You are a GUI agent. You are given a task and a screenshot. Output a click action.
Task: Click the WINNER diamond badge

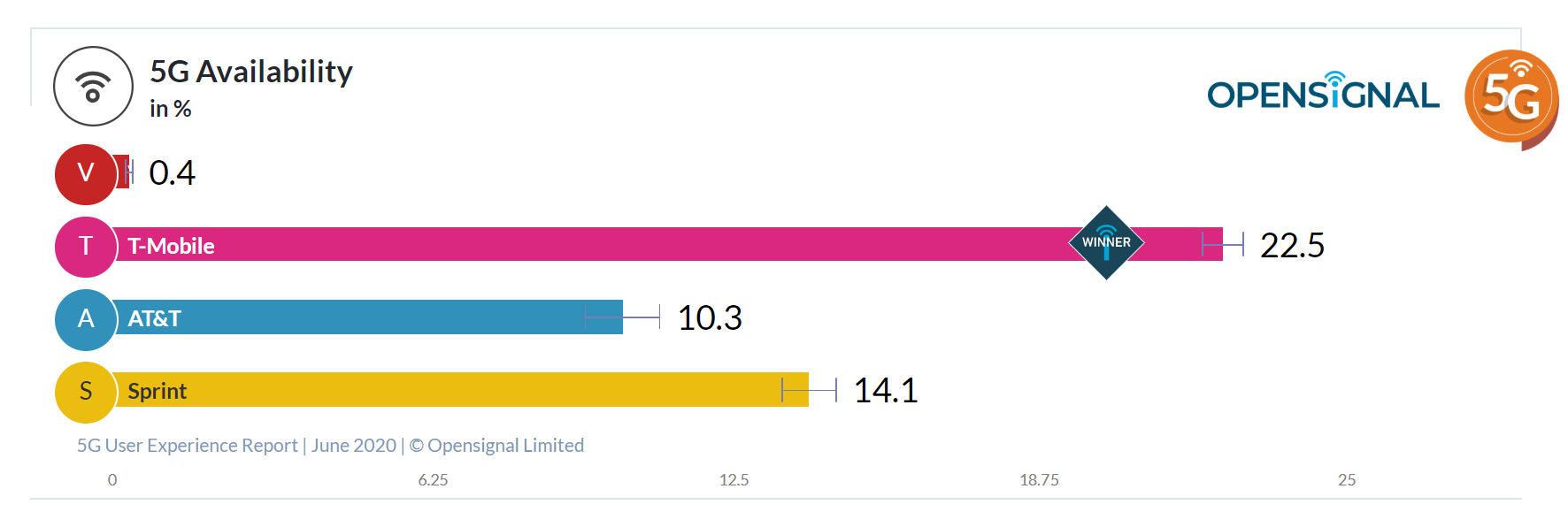[x=1106, y=242]
